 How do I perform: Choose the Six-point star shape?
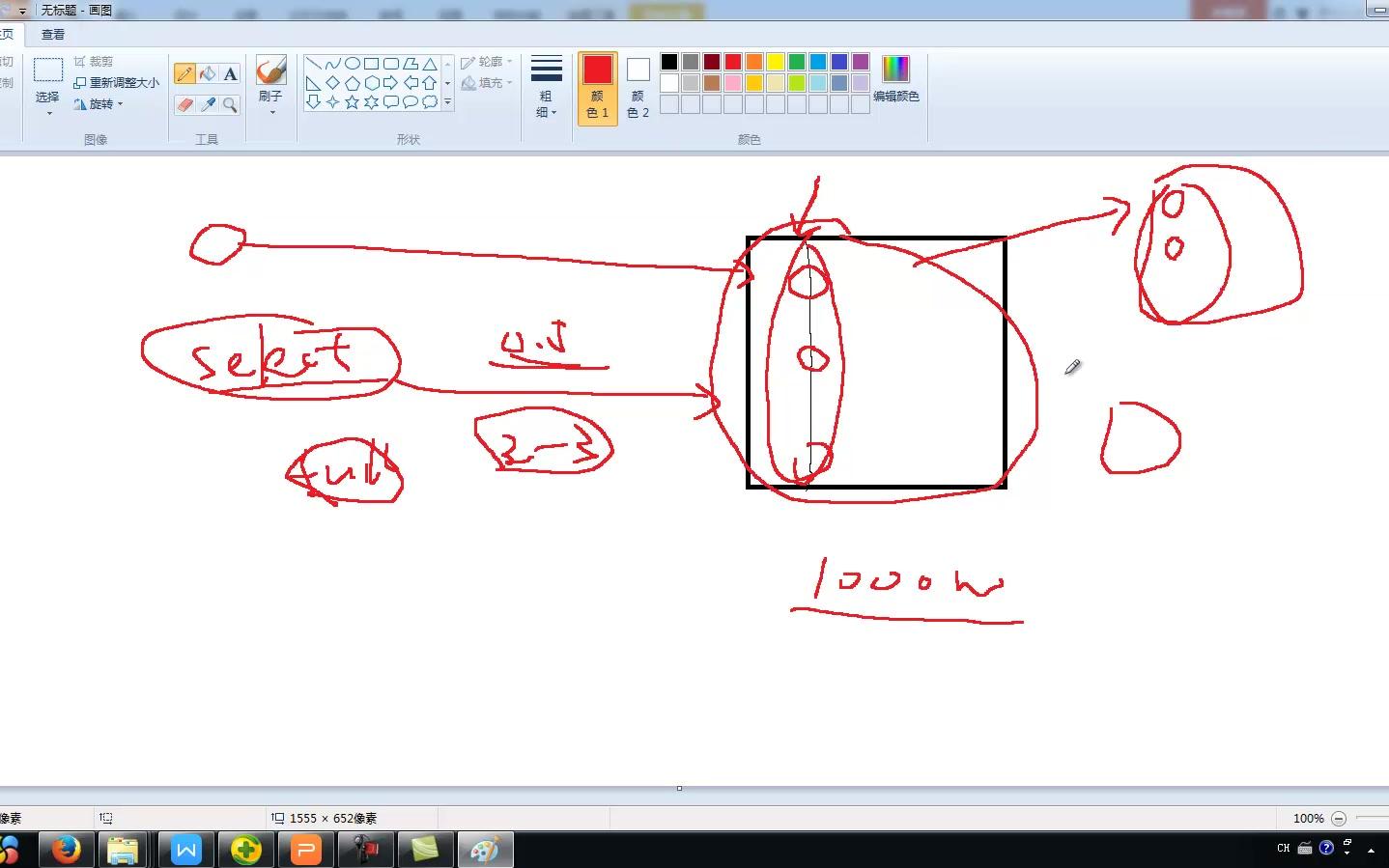tap(371, 102)
